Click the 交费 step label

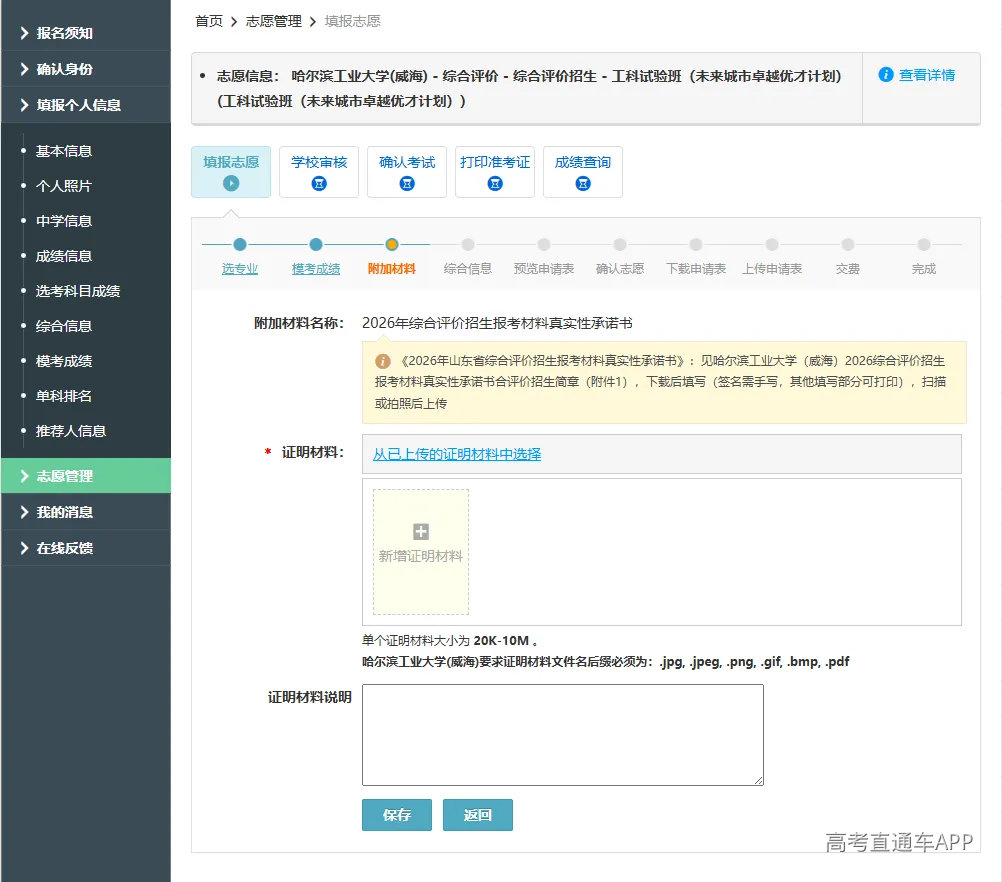click(848, 269)
